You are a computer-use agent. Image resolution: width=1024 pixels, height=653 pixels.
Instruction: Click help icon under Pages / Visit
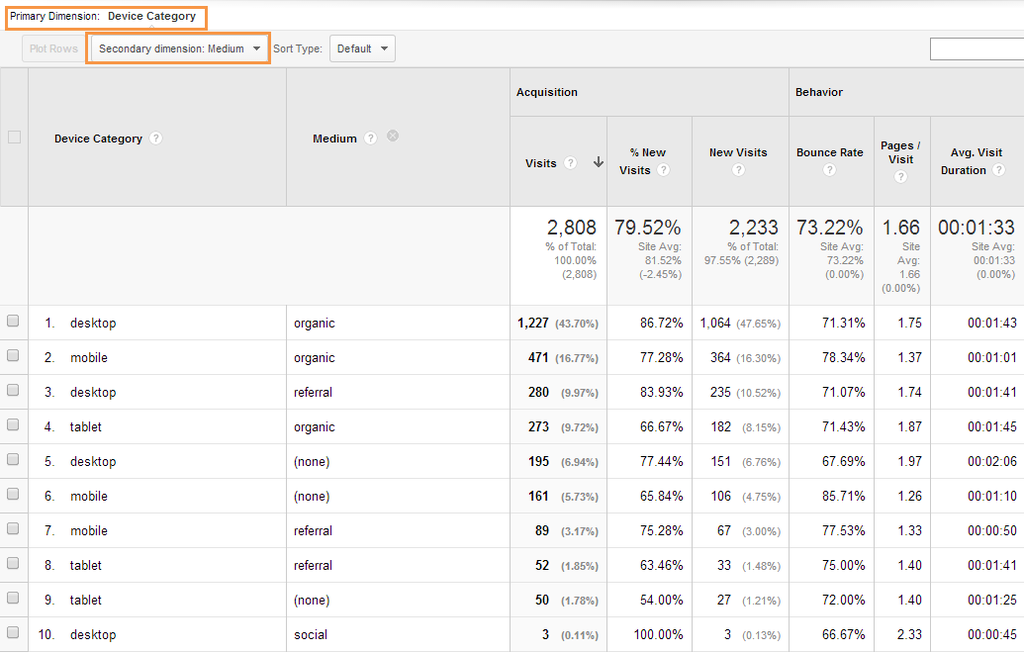pyautogui.click(x=900, y=176)
